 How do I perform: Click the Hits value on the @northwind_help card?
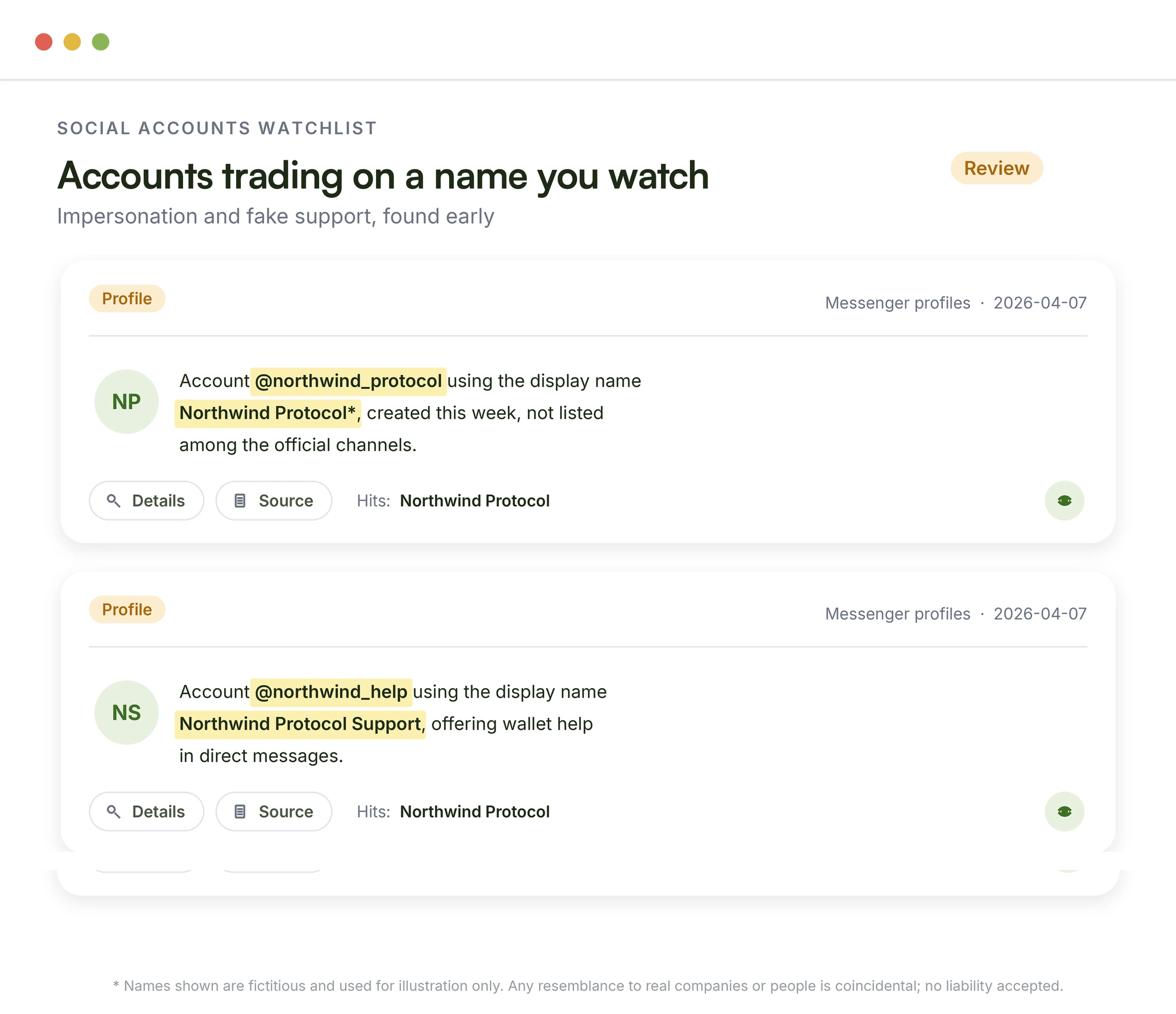(x=474, y=812)
